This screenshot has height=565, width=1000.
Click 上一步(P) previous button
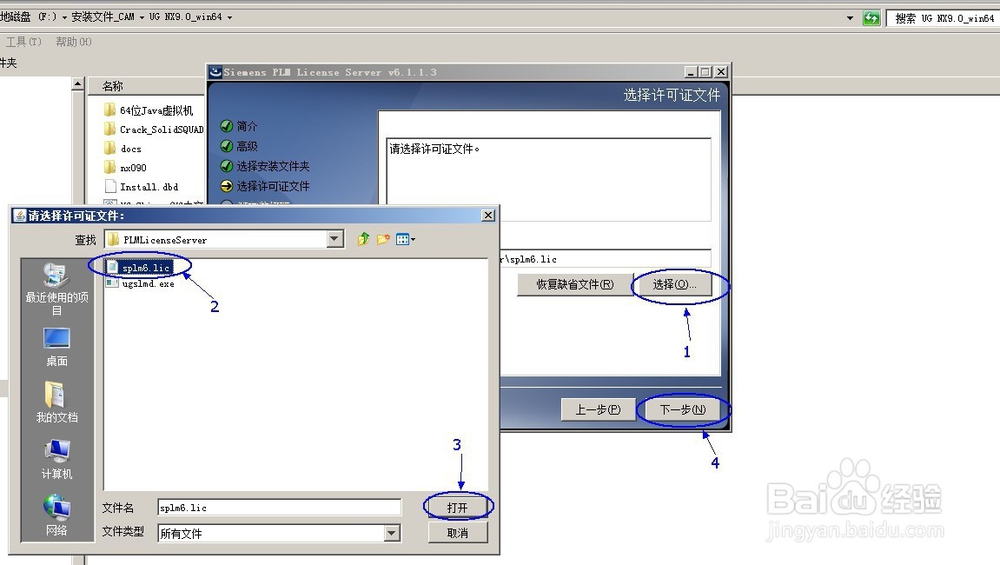(x=598, y=409)
